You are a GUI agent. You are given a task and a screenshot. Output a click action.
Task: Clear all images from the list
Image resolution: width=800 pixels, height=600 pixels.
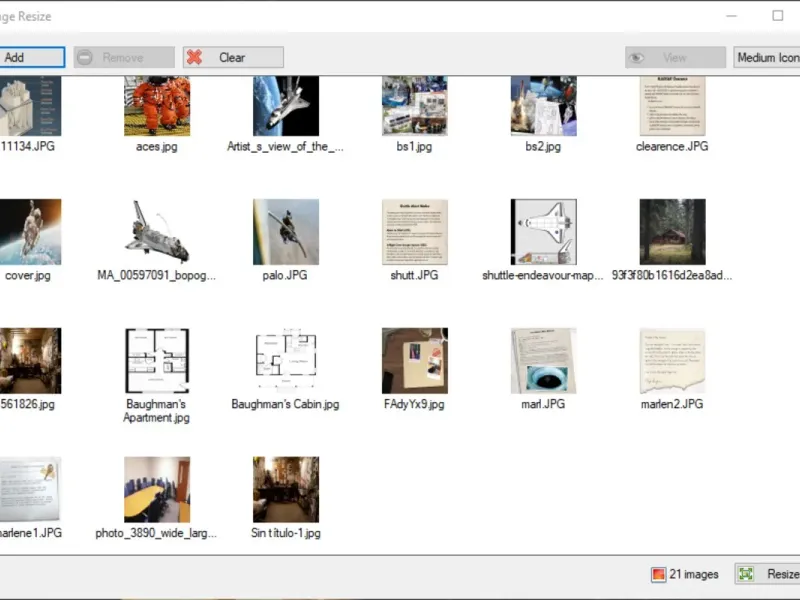pyautogui.click(x=233, y=57)
